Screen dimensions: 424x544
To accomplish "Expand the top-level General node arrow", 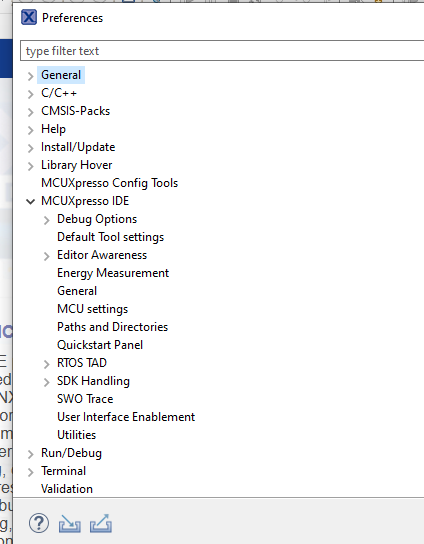I will (31, 76).
